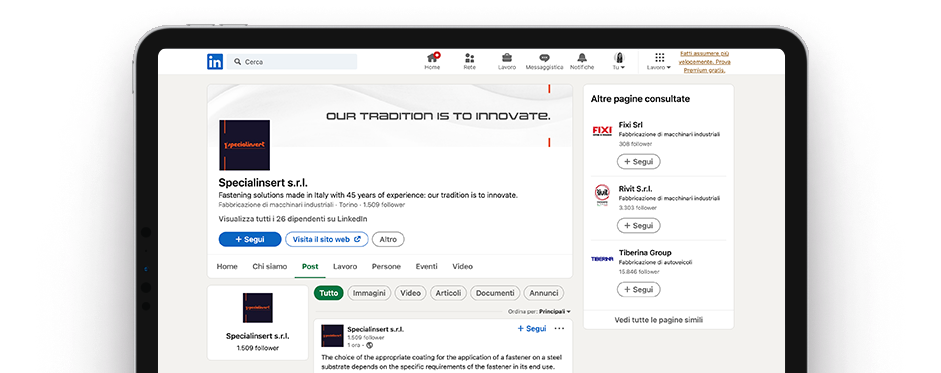This screenshot has width=941, height=373.
Task: Click the Fixi logo icon
Action: [x=602, y=131]
